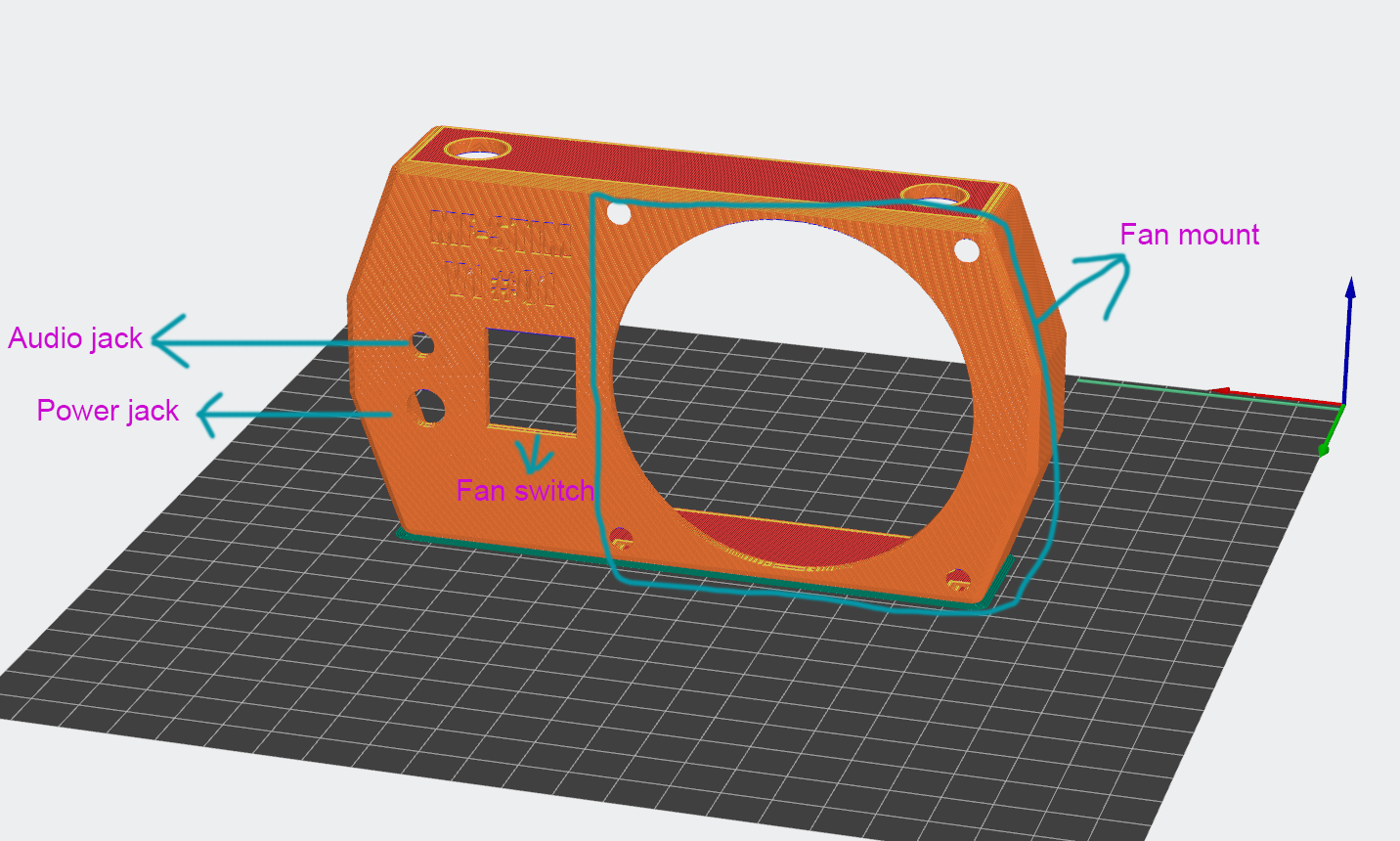Click the red X-axis arrow of the gizmo
Image resolution: width=1400 pixels, height=841 pixels.
click(1278, 396)
